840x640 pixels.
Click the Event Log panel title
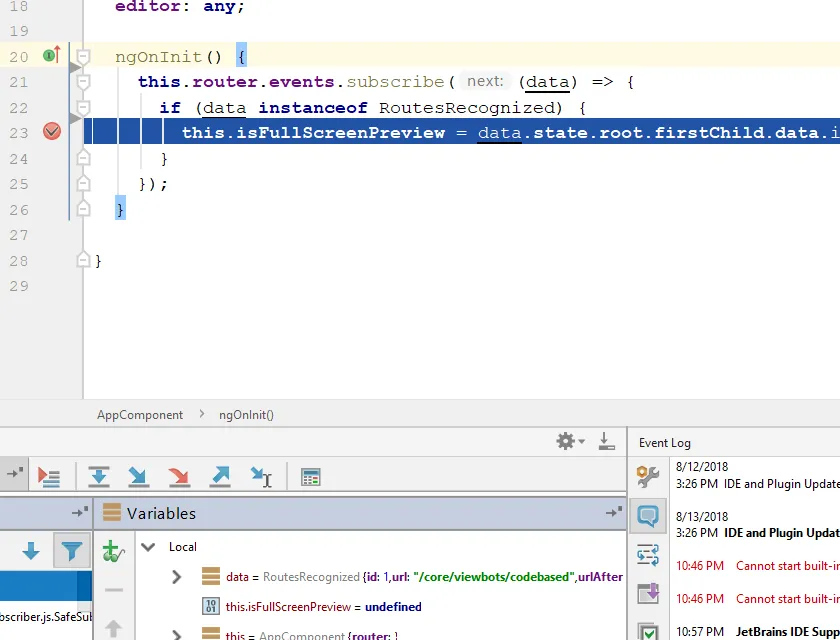pyautogui.click(x=665, y=443)
